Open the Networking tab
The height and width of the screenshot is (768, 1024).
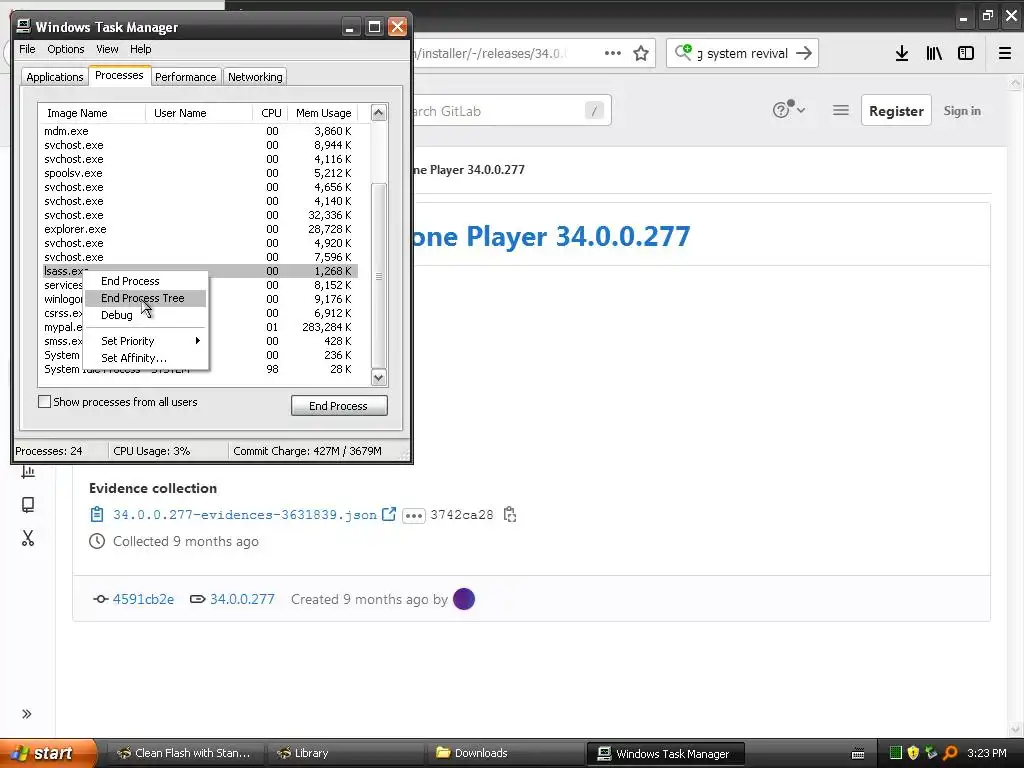pos(255,77)
